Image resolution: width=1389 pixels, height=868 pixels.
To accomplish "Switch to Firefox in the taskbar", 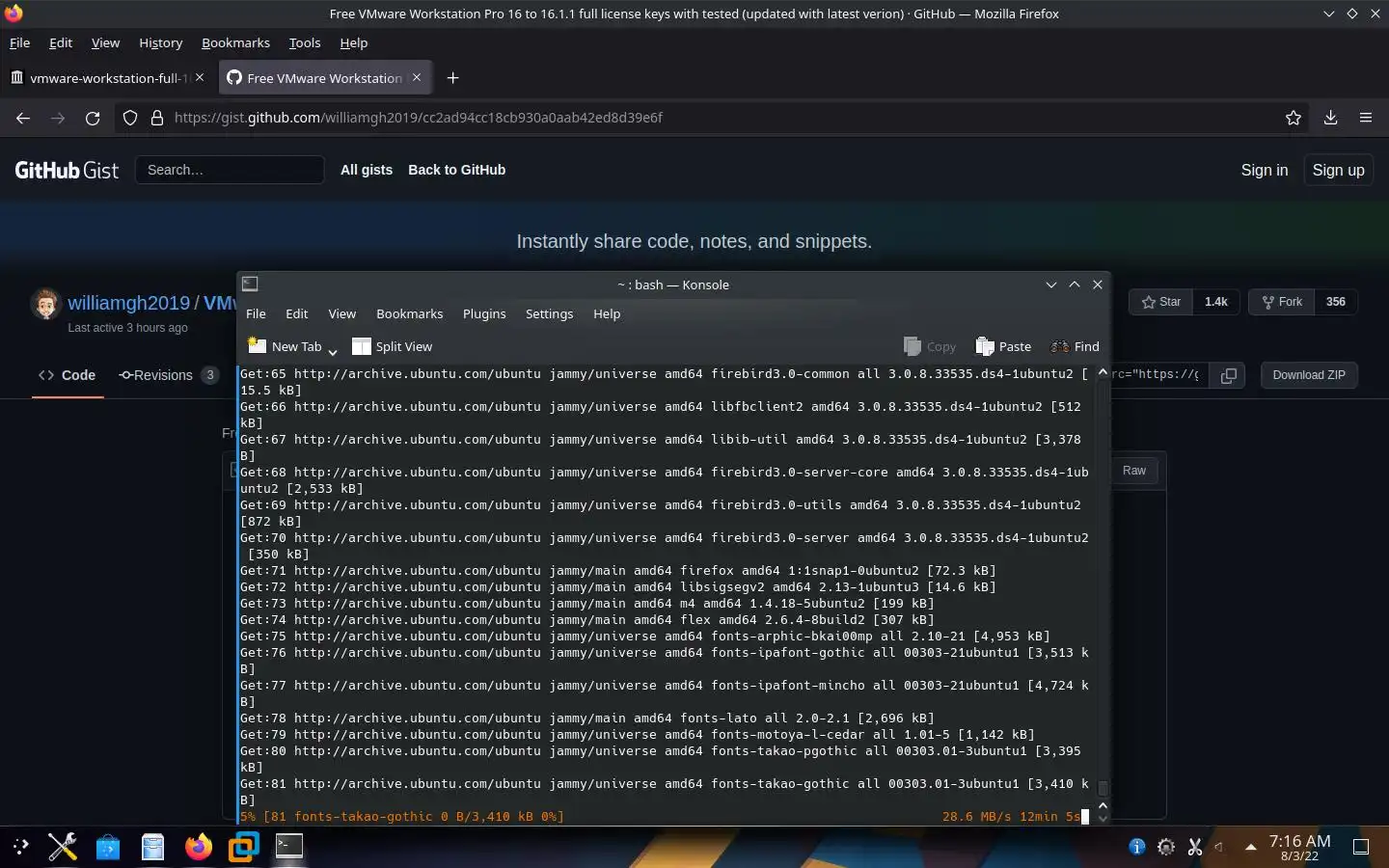I will 199,847.
